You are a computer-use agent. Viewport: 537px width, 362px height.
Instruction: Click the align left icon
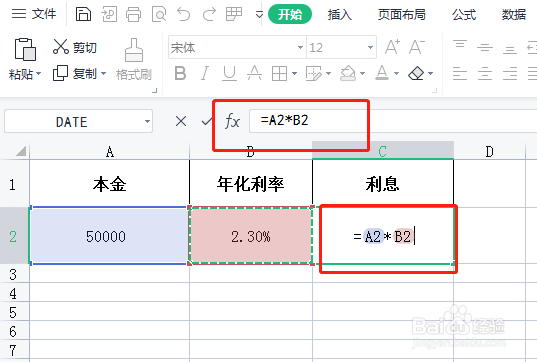click(x=460, y=73)
